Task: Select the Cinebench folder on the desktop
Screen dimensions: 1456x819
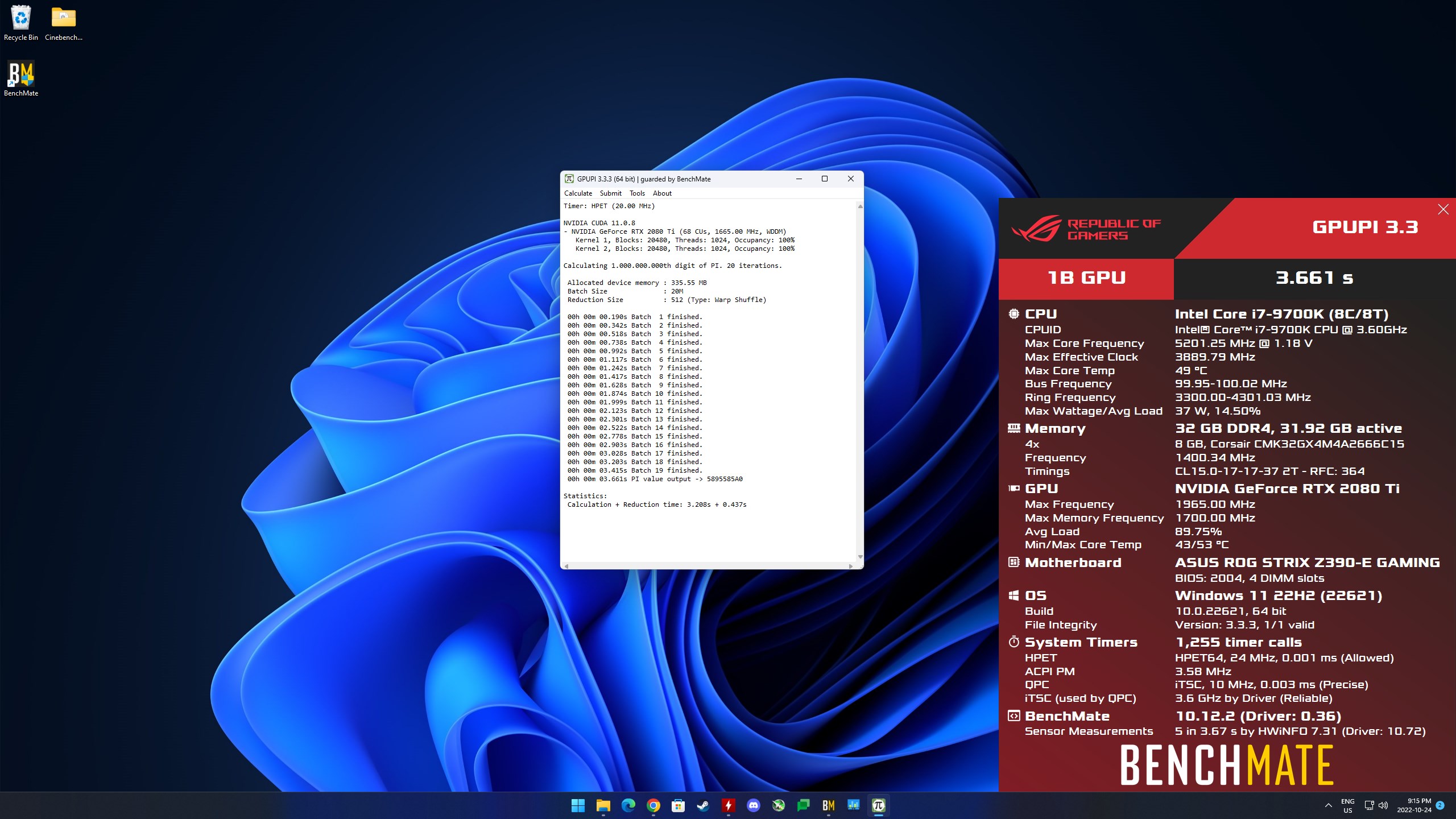Action: point(64,23)
